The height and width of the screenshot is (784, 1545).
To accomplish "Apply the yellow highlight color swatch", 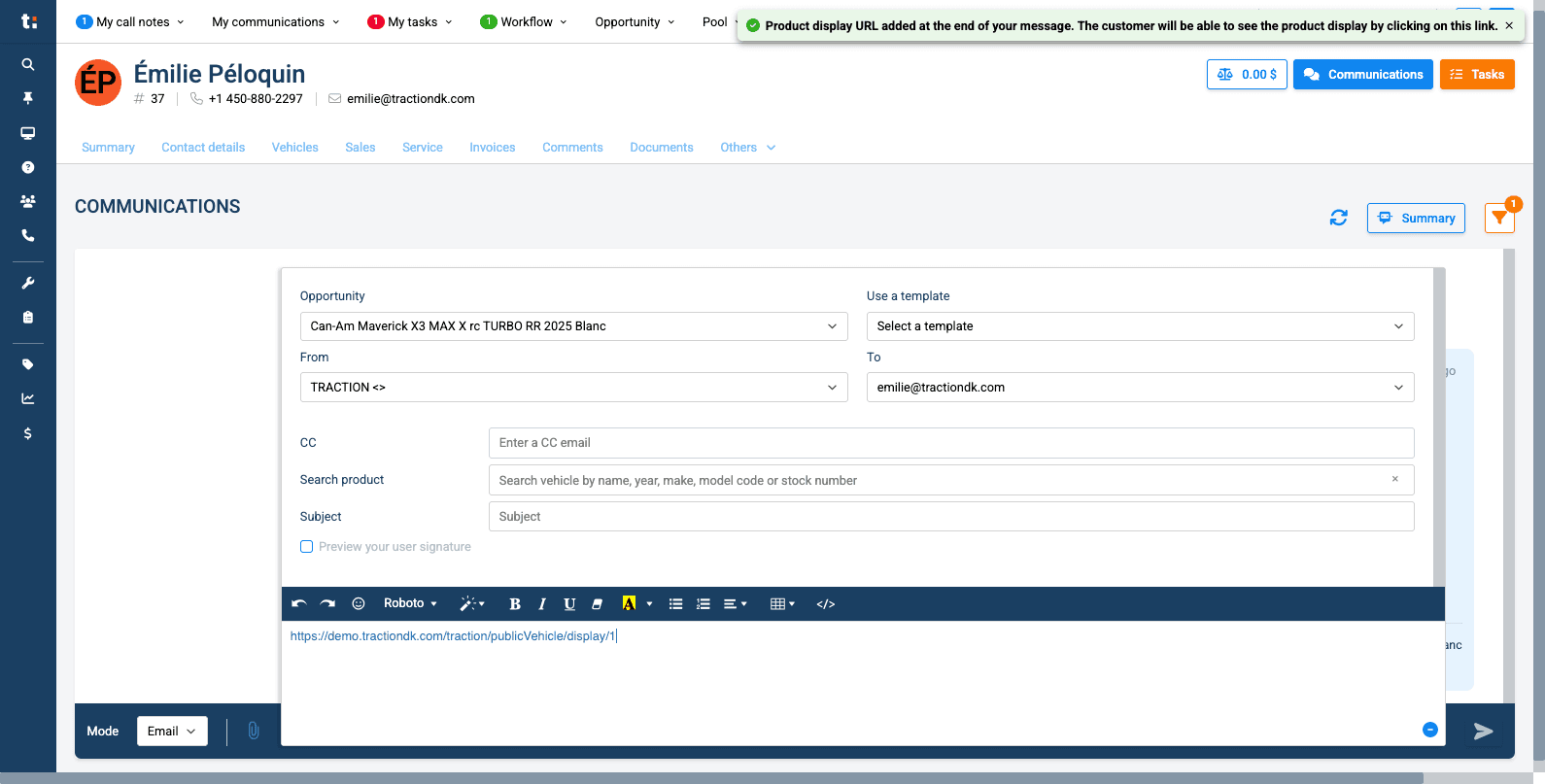I will (629, 604).
